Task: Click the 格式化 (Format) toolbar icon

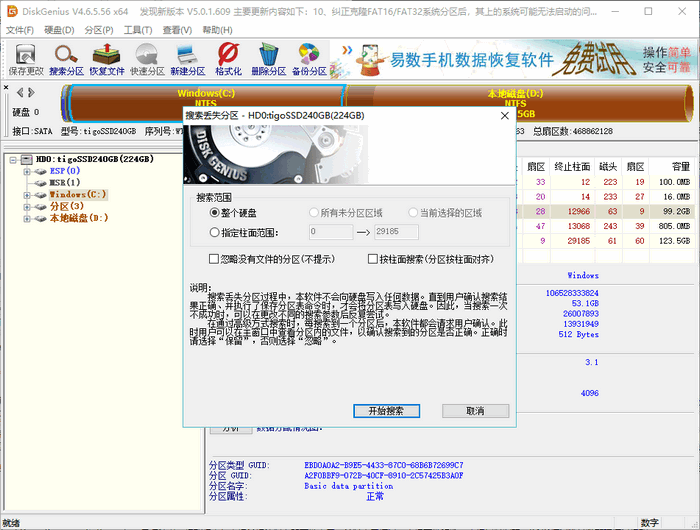Action: coord(228,59)
